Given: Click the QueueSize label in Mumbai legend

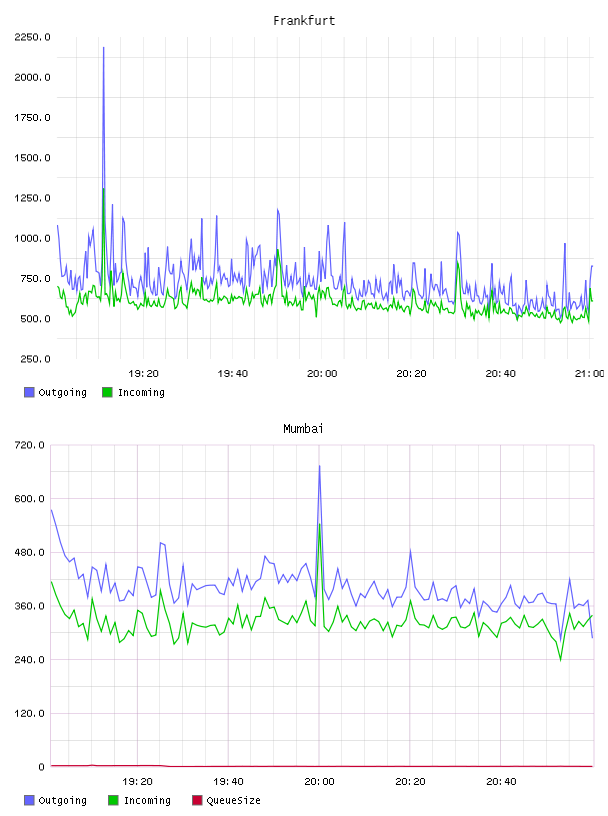Looking at the screenshot, I should [233, 800].
